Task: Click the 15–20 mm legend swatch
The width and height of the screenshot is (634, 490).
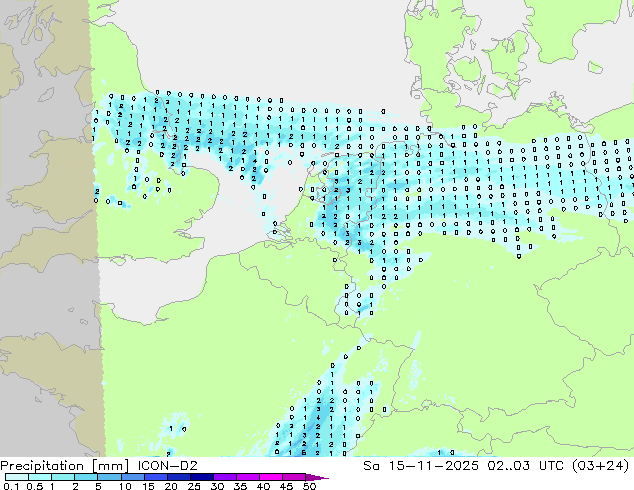Action: [x=155, y=477]
